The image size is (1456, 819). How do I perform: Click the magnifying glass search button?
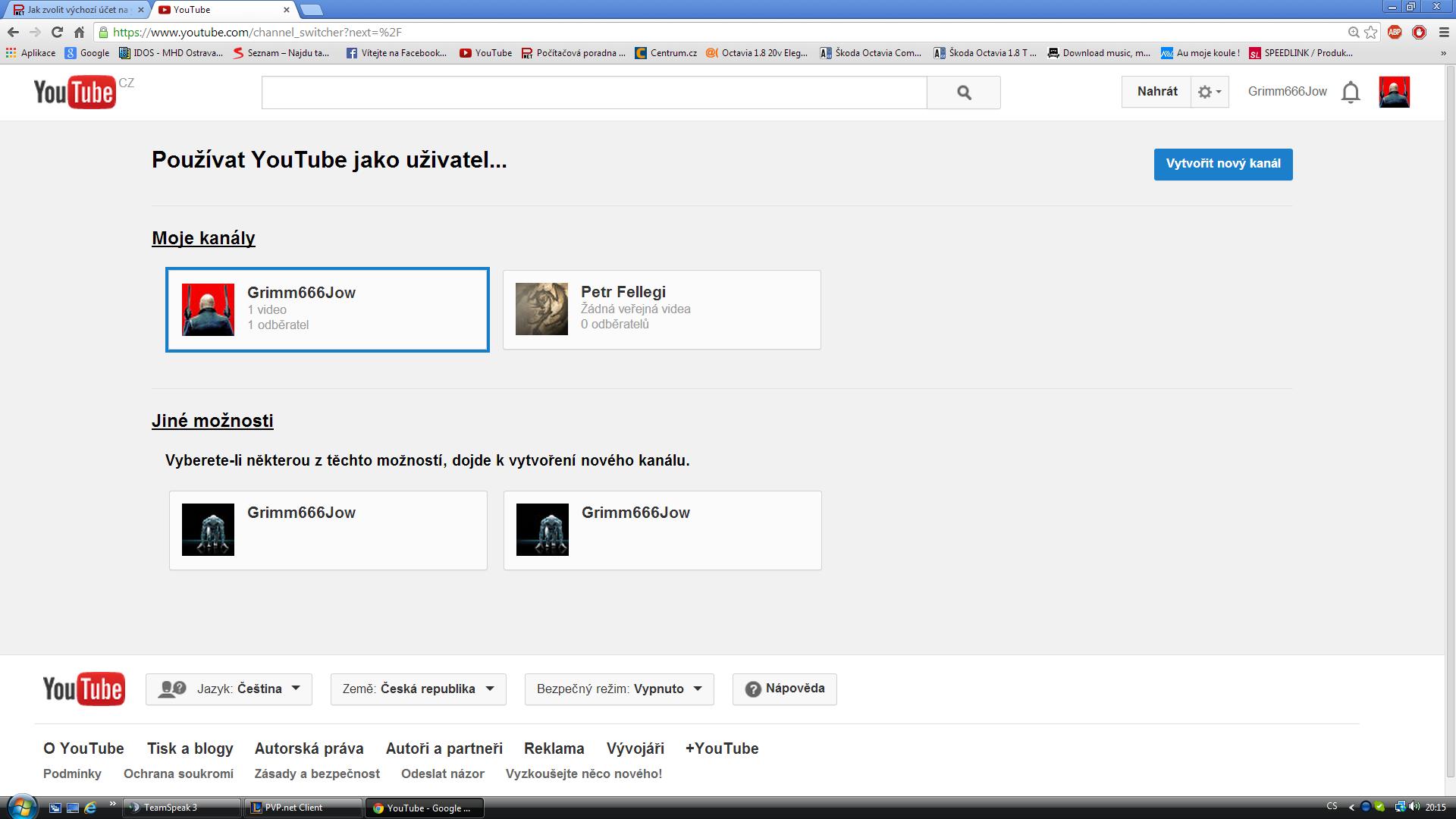[964, 93]
